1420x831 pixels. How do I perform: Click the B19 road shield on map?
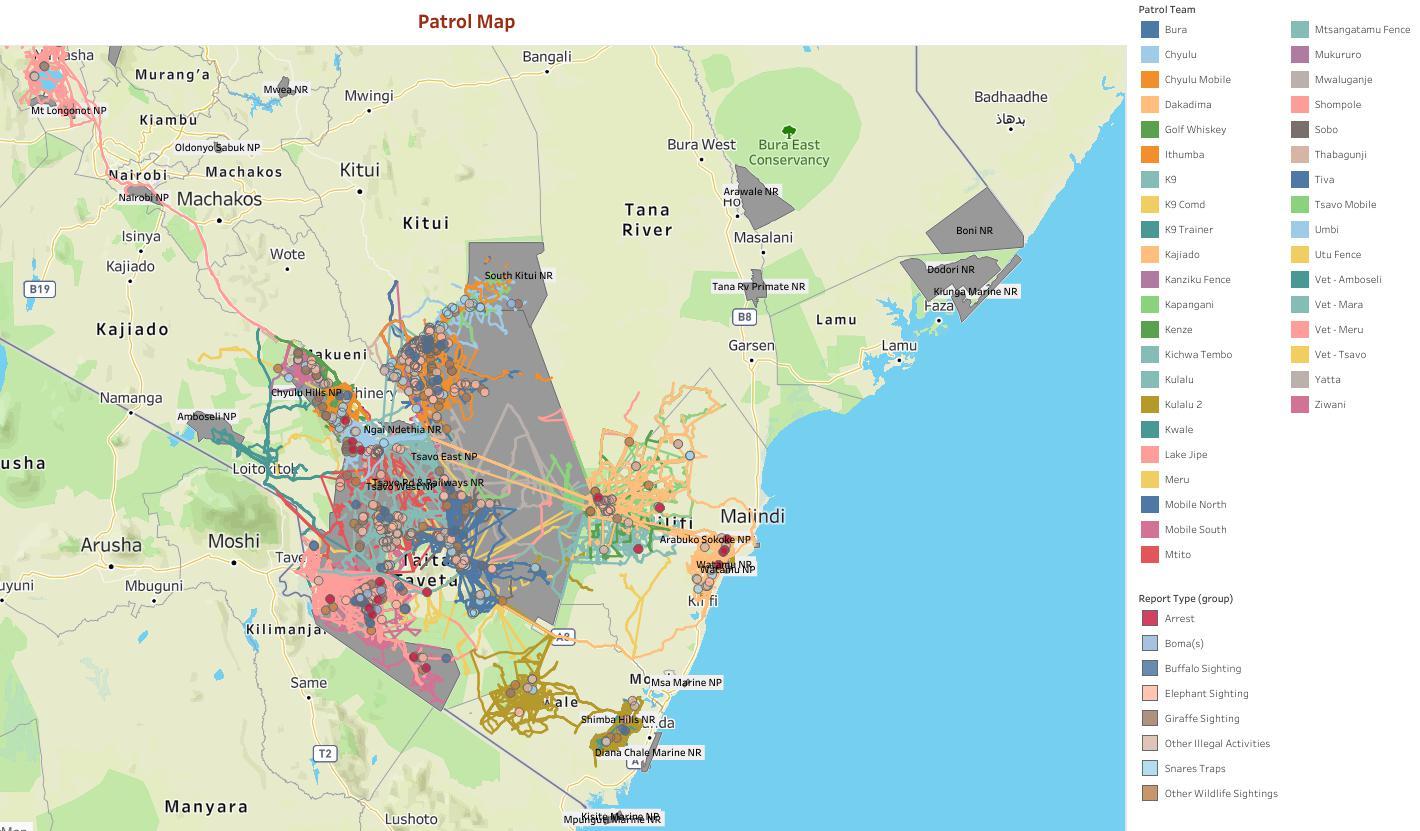39,289
